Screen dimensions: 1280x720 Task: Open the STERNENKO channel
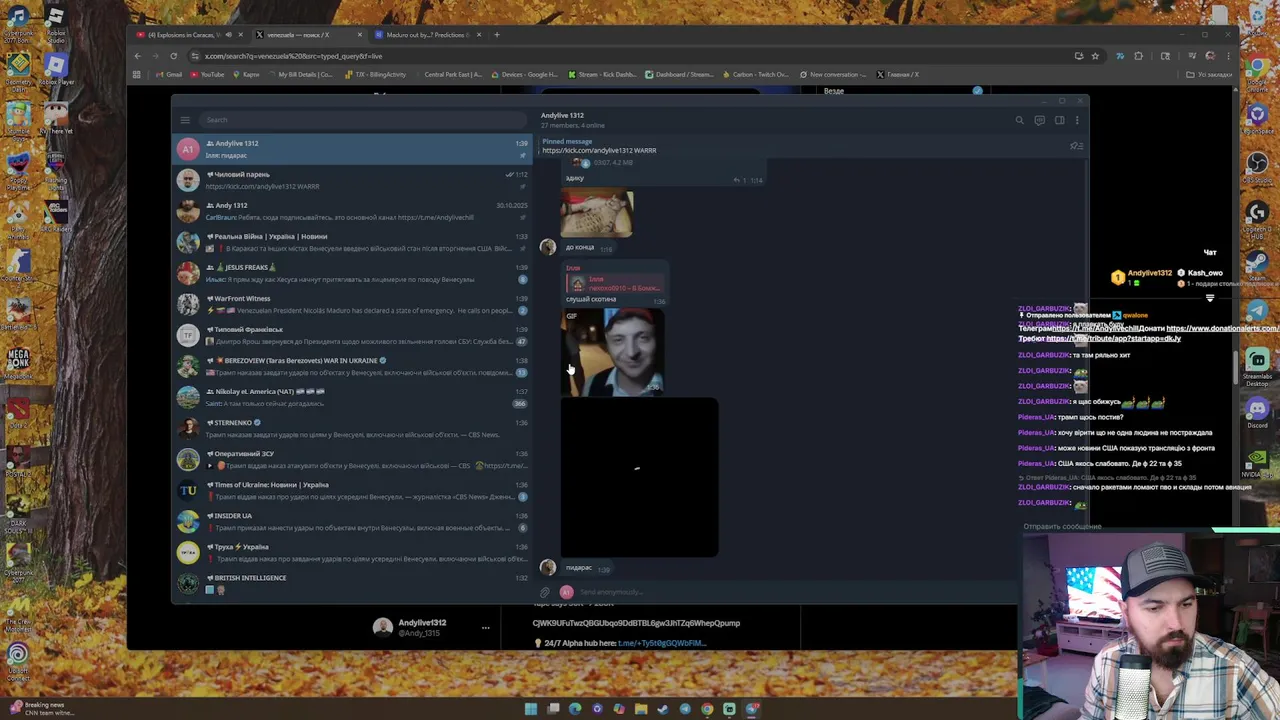(x=352, y=428)
